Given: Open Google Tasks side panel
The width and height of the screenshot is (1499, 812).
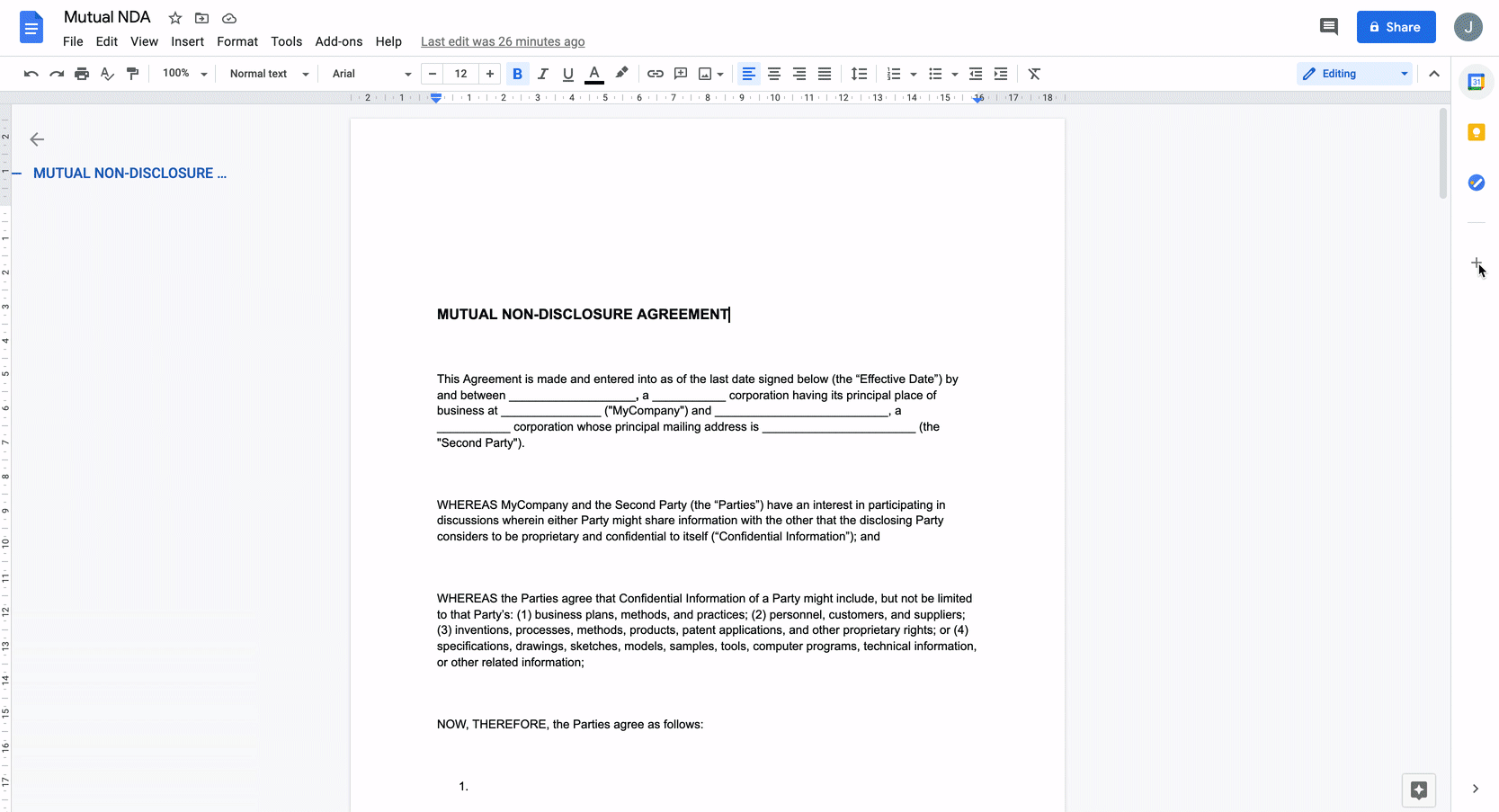Looking at the screenshot, I should [1476, 183].
